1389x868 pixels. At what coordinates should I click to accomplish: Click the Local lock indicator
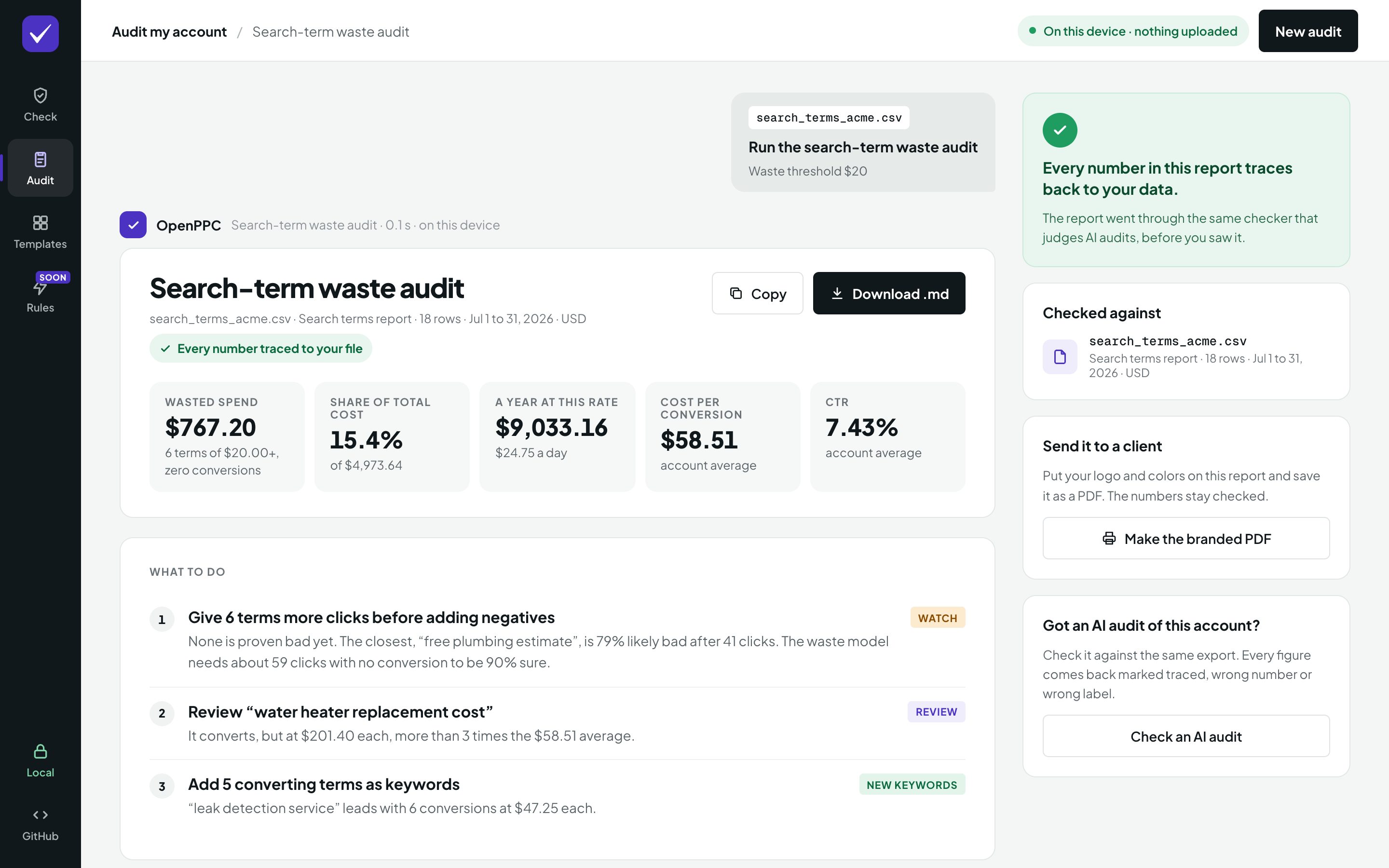(x=40, y=760)
